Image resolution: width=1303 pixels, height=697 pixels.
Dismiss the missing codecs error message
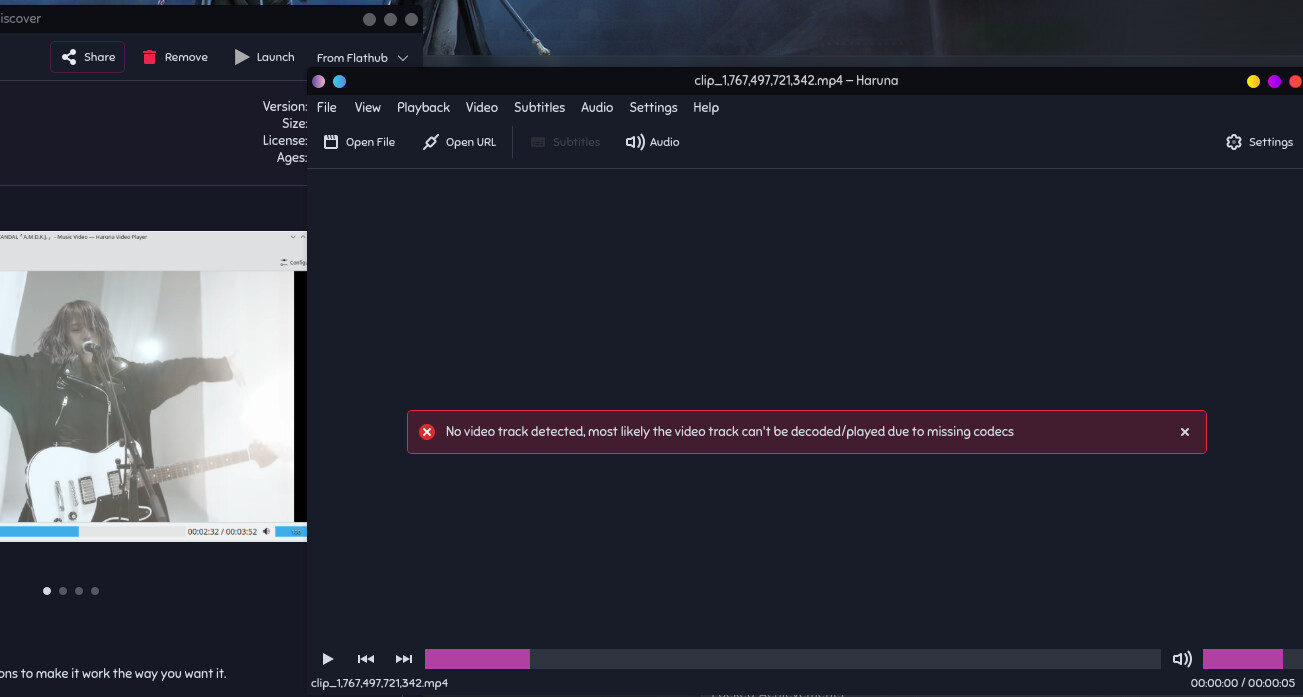point(1185,432)
